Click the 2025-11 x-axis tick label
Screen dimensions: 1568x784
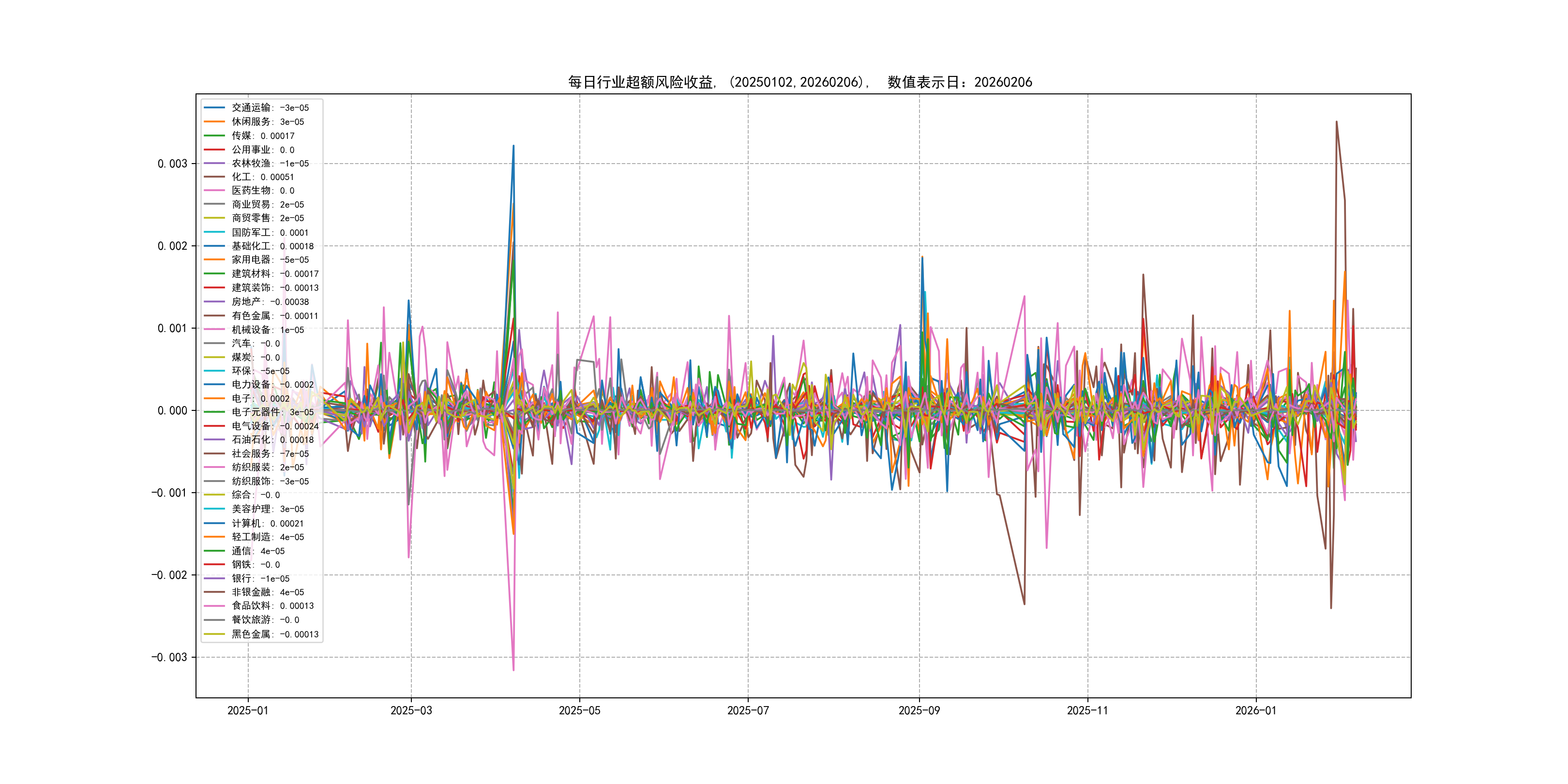click(x=1087, y=711)
